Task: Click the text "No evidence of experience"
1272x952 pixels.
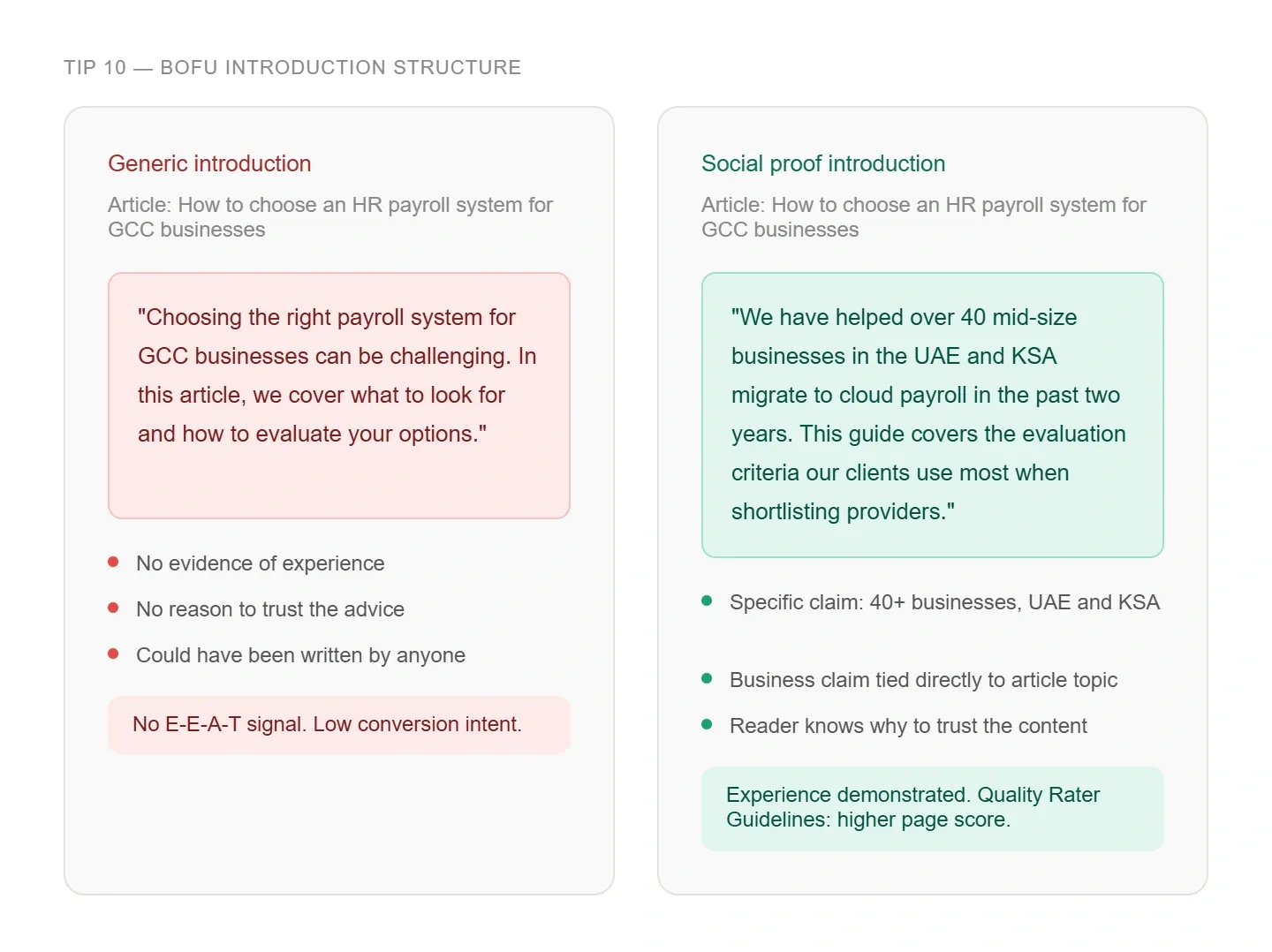Action: tap(260, 563)
